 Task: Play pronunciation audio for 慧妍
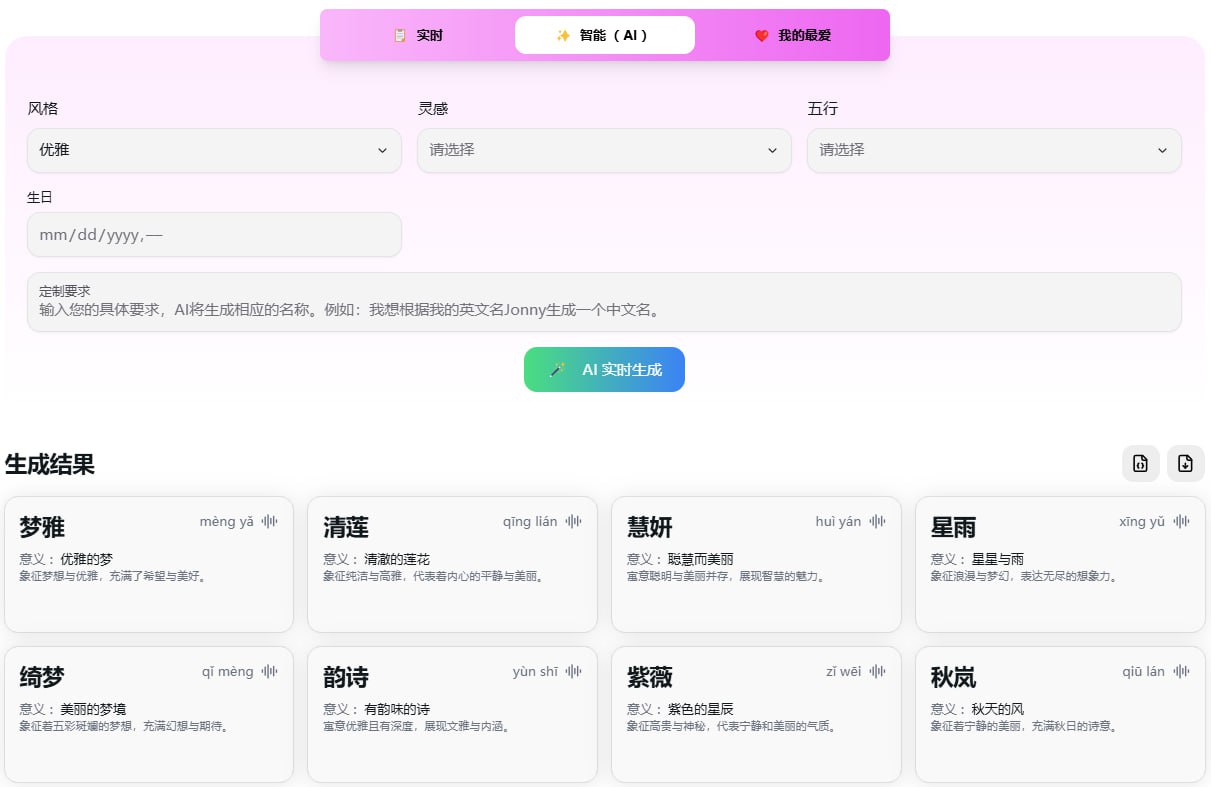(878, 521)
